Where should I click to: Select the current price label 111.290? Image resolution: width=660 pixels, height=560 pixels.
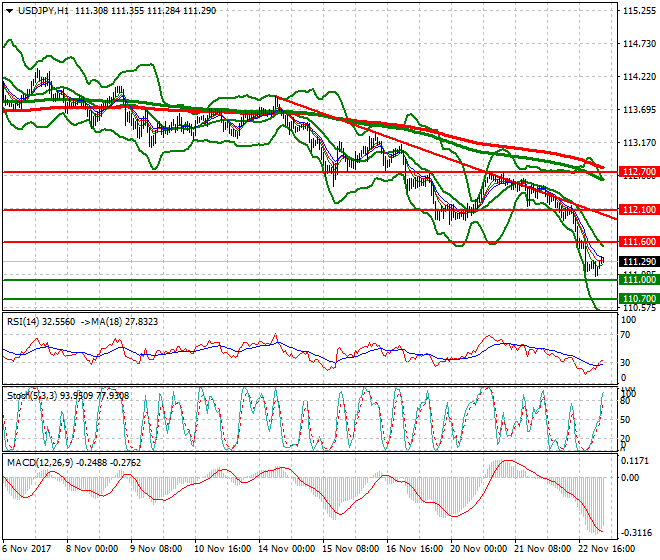[x=639, y=261]
